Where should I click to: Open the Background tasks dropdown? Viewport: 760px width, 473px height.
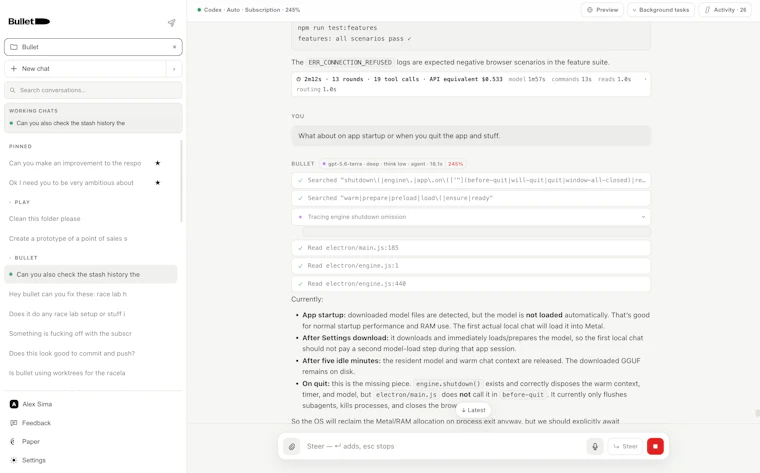coord(661,10)
